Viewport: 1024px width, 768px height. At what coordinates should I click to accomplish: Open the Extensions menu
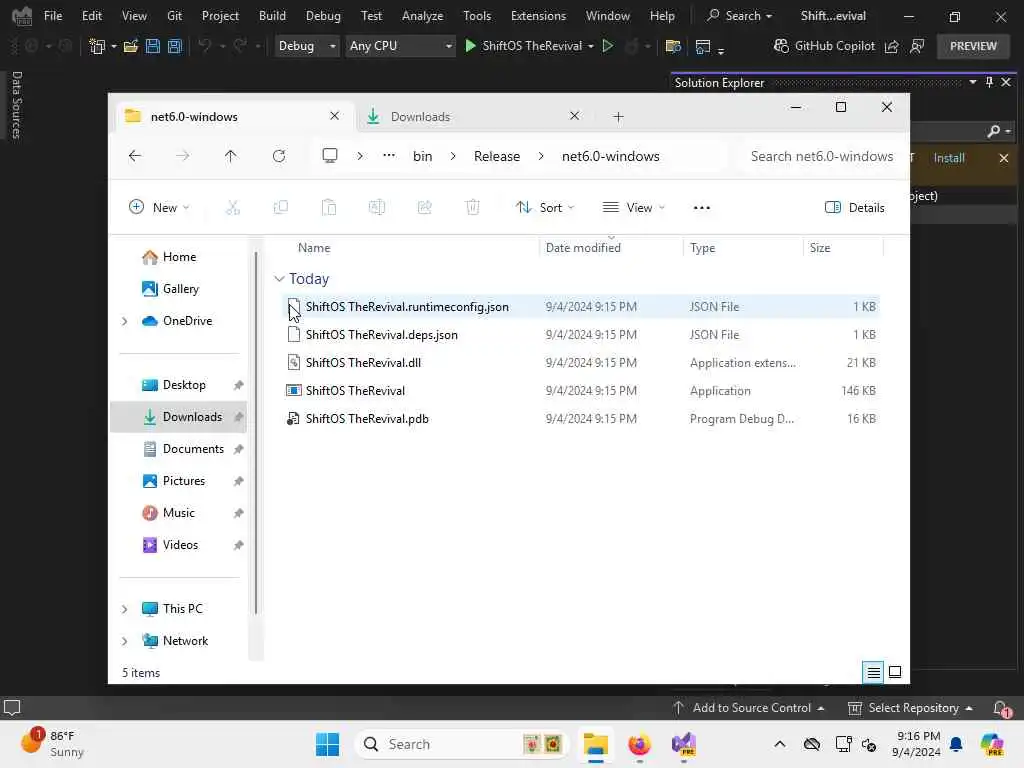538,16
